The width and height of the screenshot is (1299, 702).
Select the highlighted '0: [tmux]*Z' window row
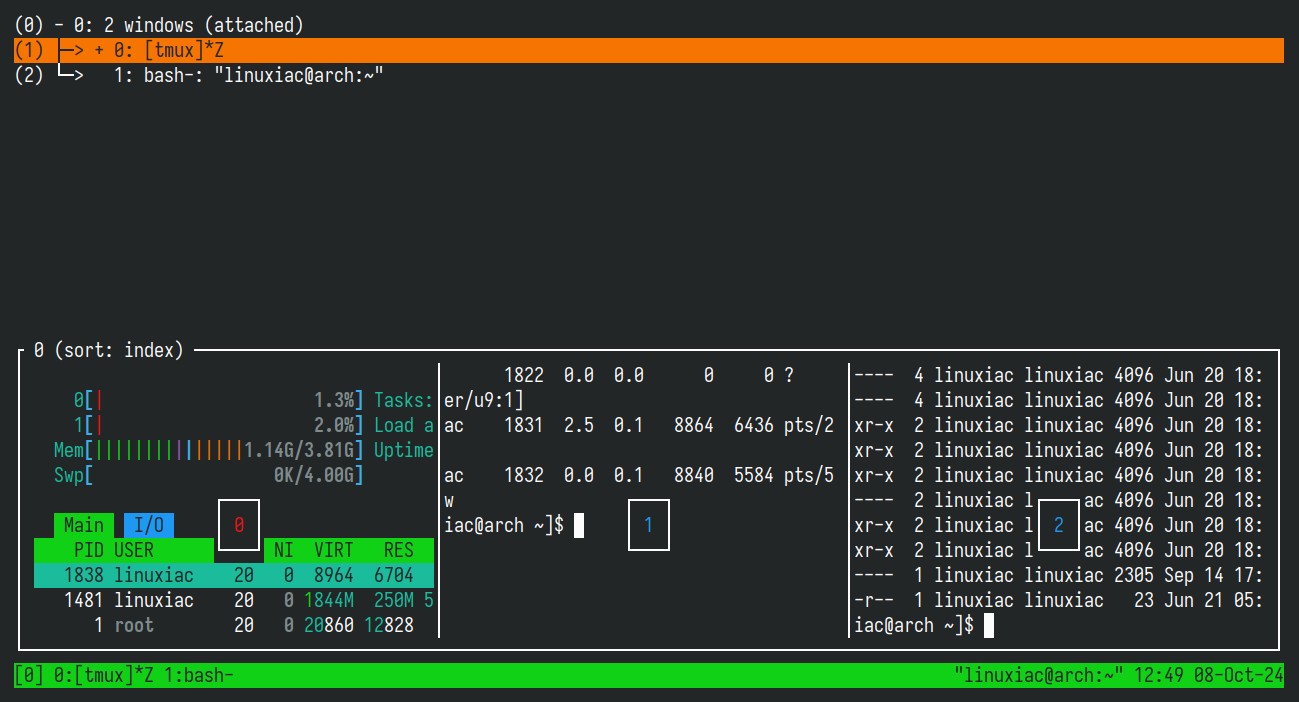pos(649,50)
